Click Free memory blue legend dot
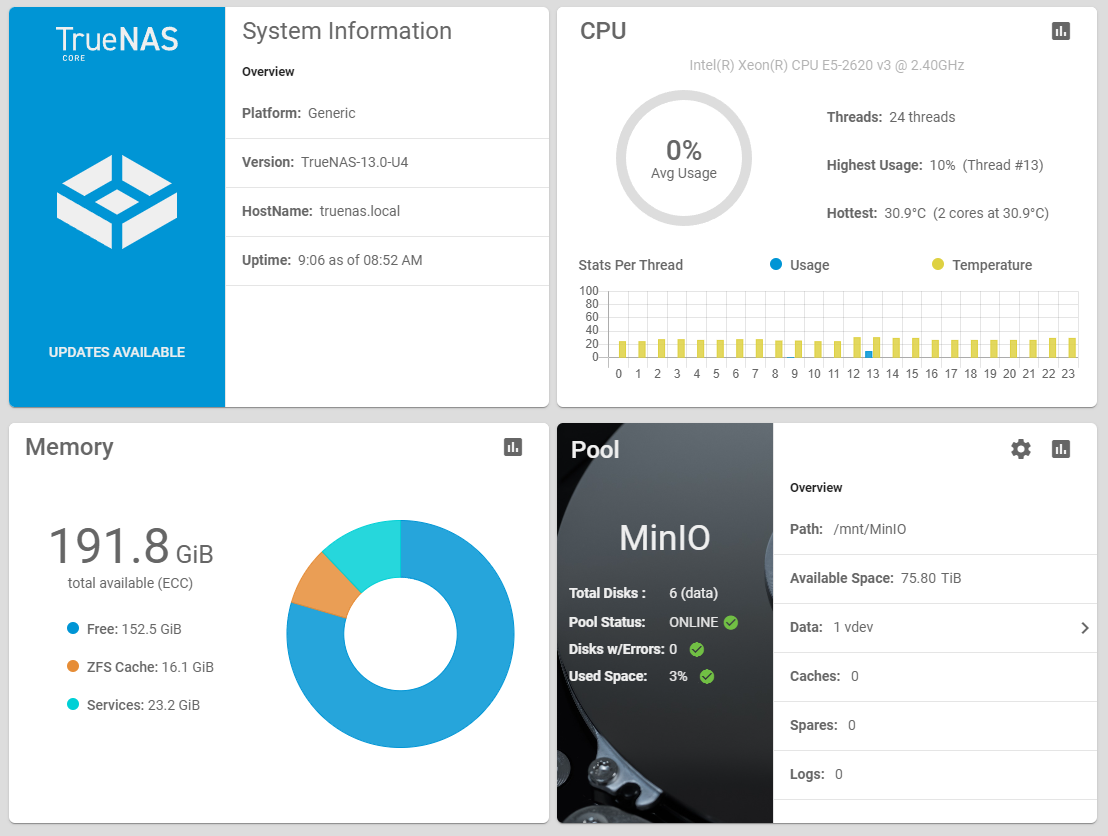The image size is (1108, 836). click(73, 628)
